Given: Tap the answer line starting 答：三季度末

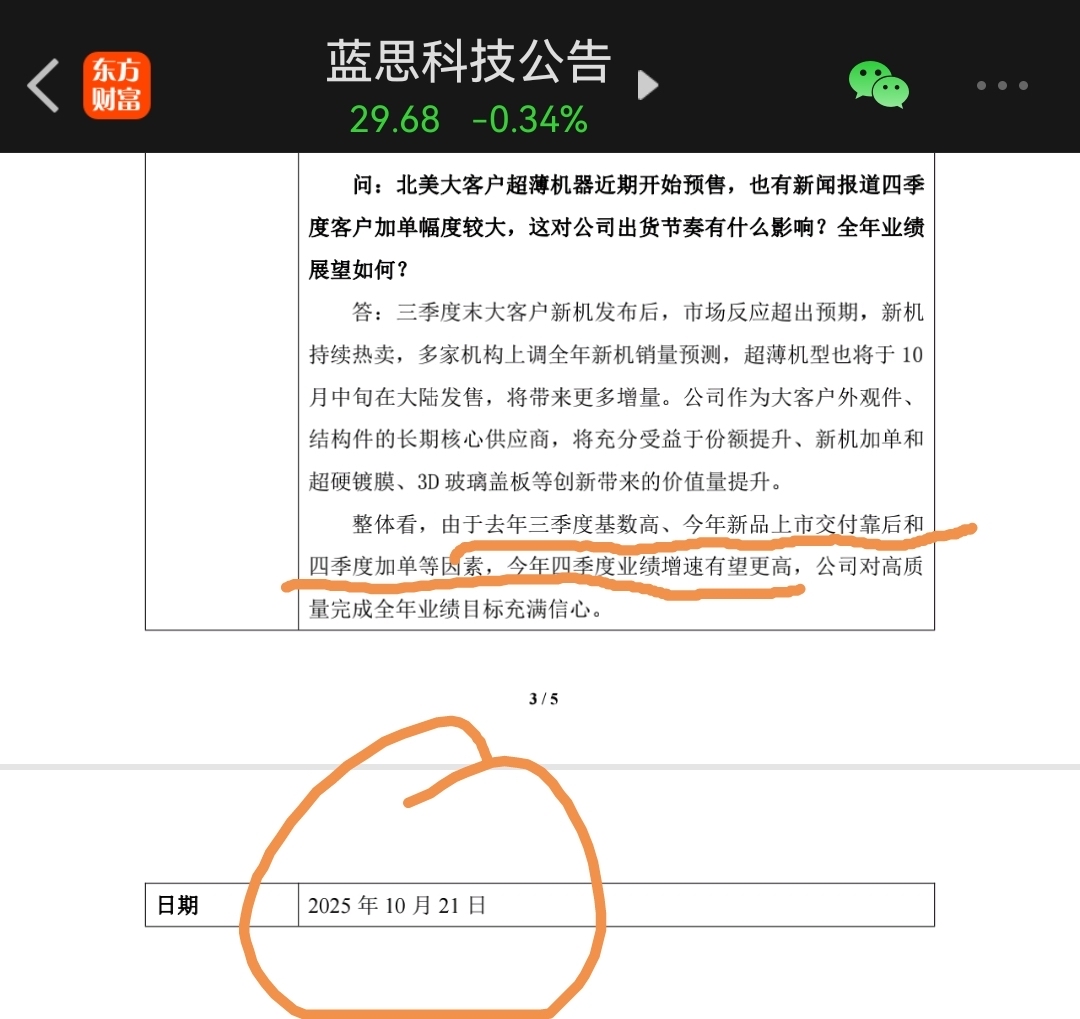Looking at the screenshot, I should point(638,312).
